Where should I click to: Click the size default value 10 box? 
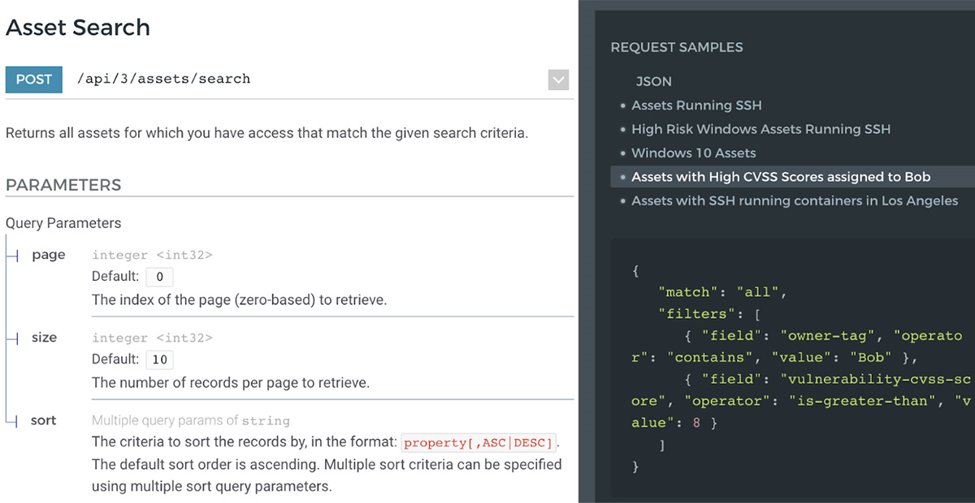coord(159,359)
